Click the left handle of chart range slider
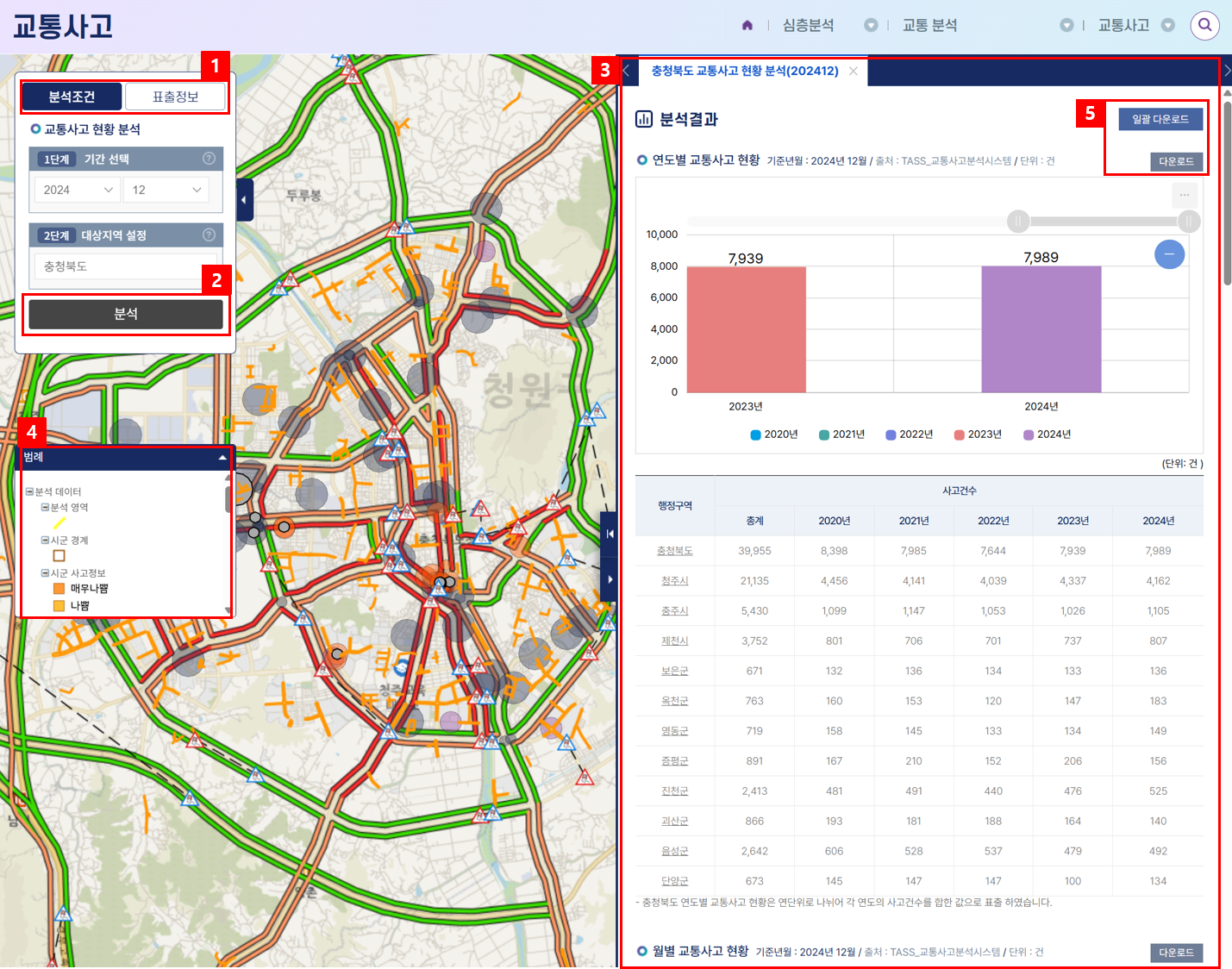1232x969 pixels. [x=1018, y=222]
